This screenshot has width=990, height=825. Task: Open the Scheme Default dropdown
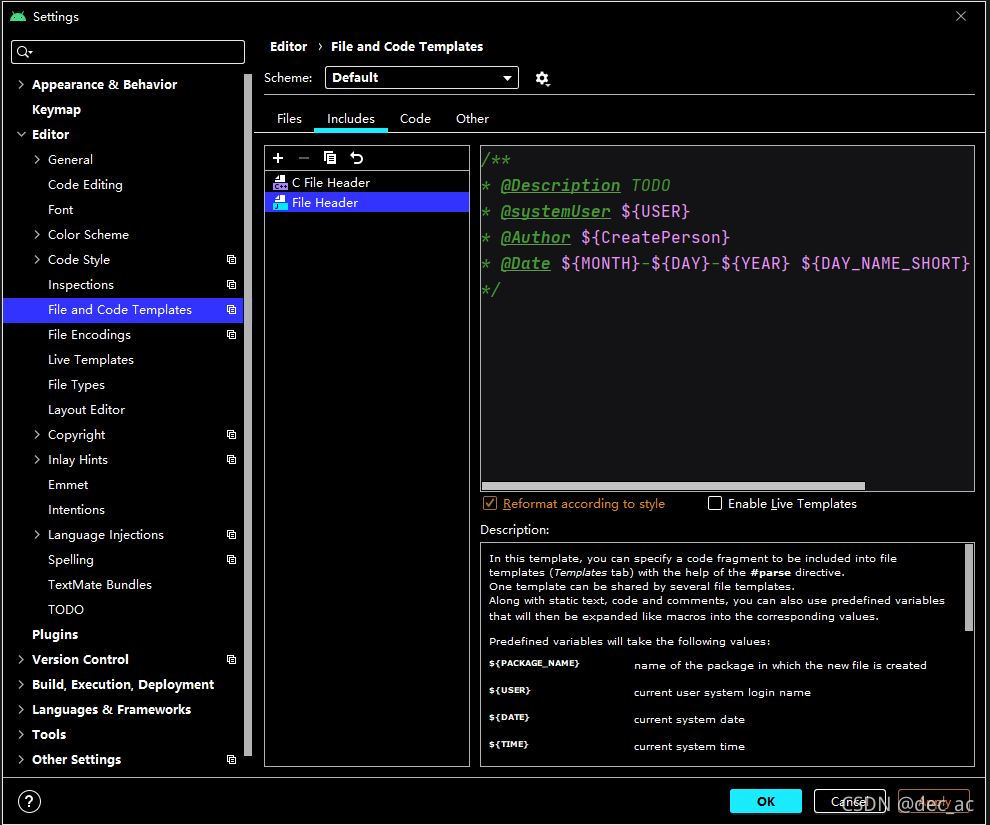click(x=422, y=78)
